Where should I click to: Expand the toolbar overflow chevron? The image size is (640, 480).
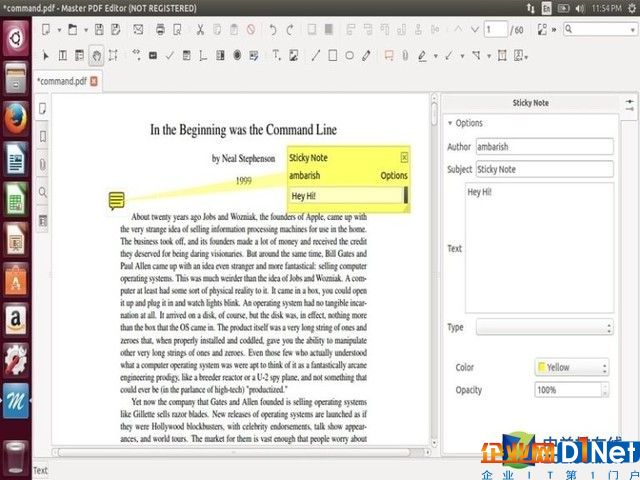pyautogui.click(x=554, y=30)
